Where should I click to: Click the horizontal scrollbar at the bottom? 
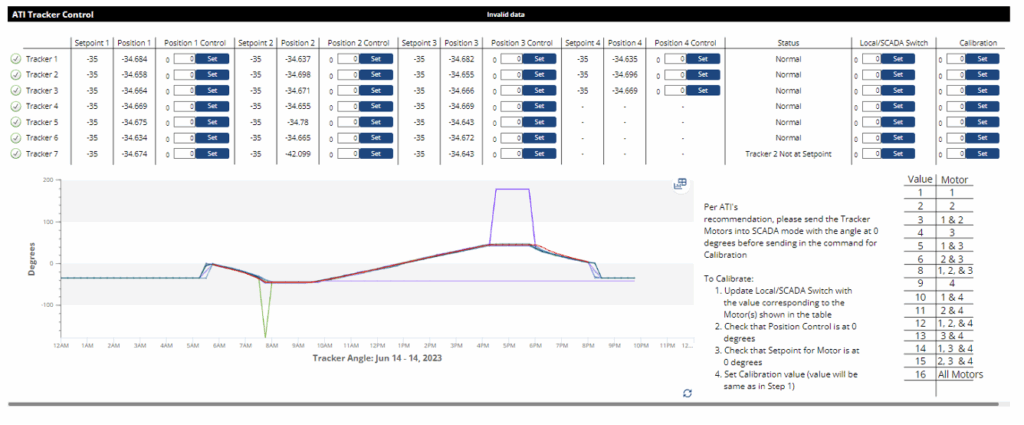[x=500, y=404]
